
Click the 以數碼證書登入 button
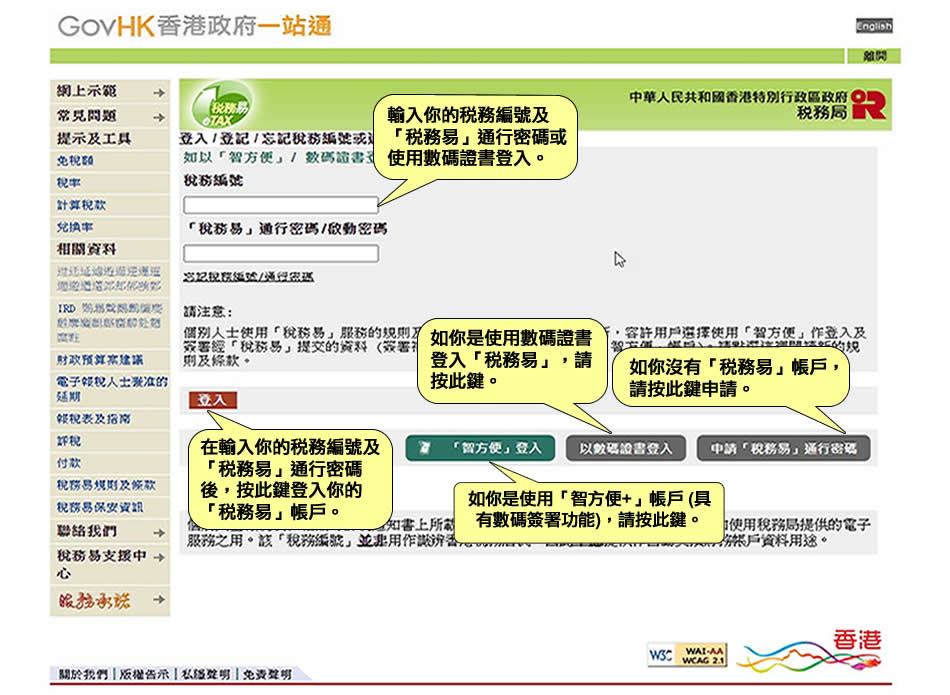[625, 448]
